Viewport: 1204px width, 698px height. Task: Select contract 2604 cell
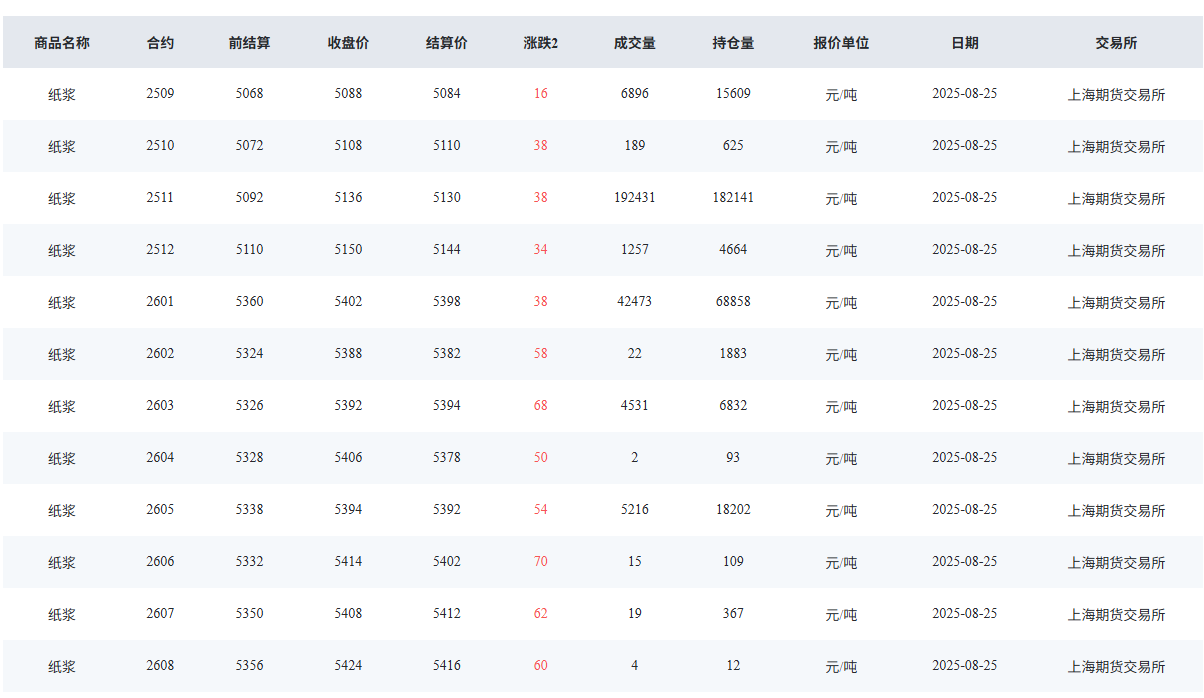[x=160, y=458]
